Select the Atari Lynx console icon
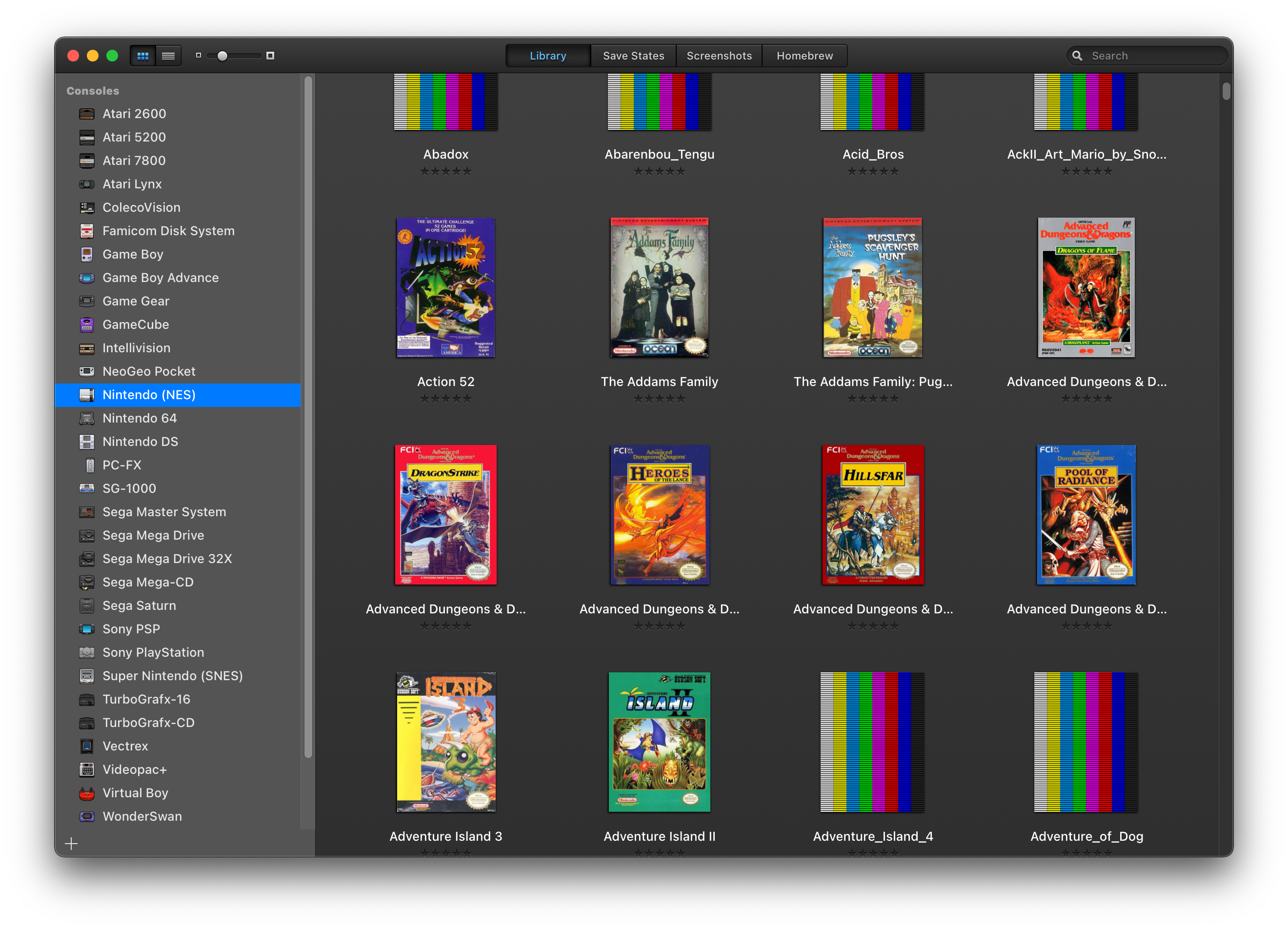This screenshot has height=929, width=1288. [x=87, y=184]
